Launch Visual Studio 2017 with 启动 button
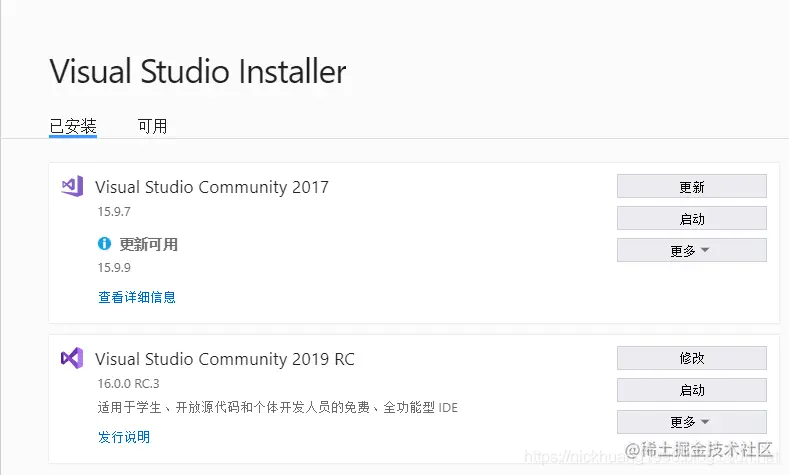 [x=692, y=218]
